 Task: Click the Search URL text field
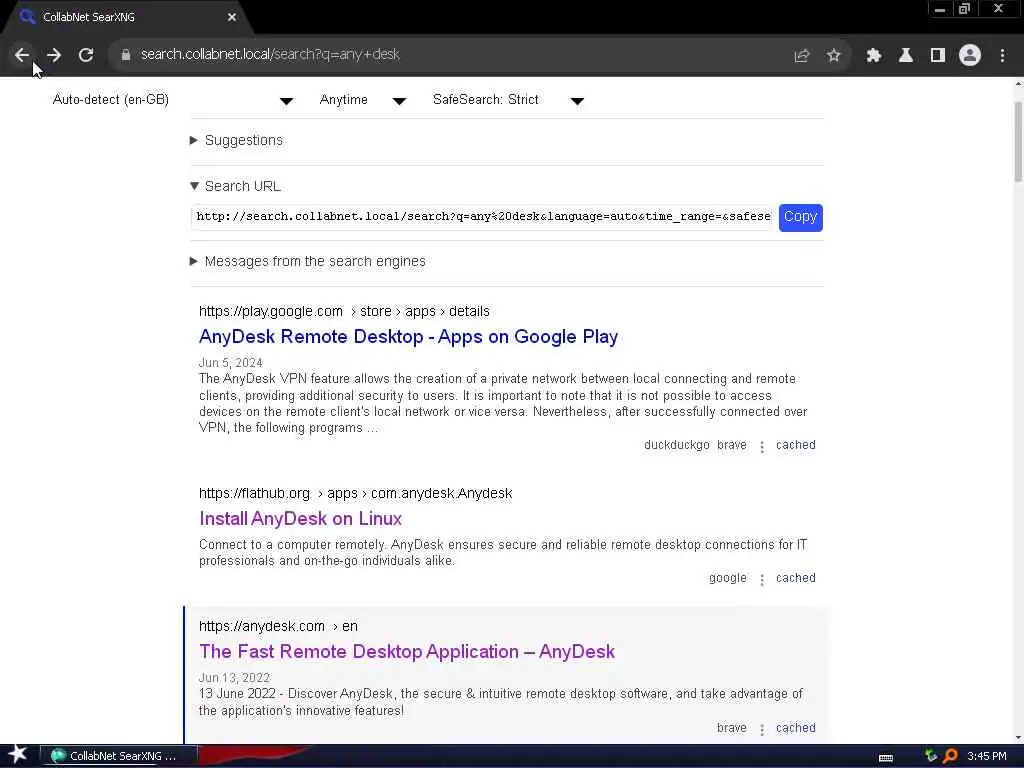(x=482, y=217)
